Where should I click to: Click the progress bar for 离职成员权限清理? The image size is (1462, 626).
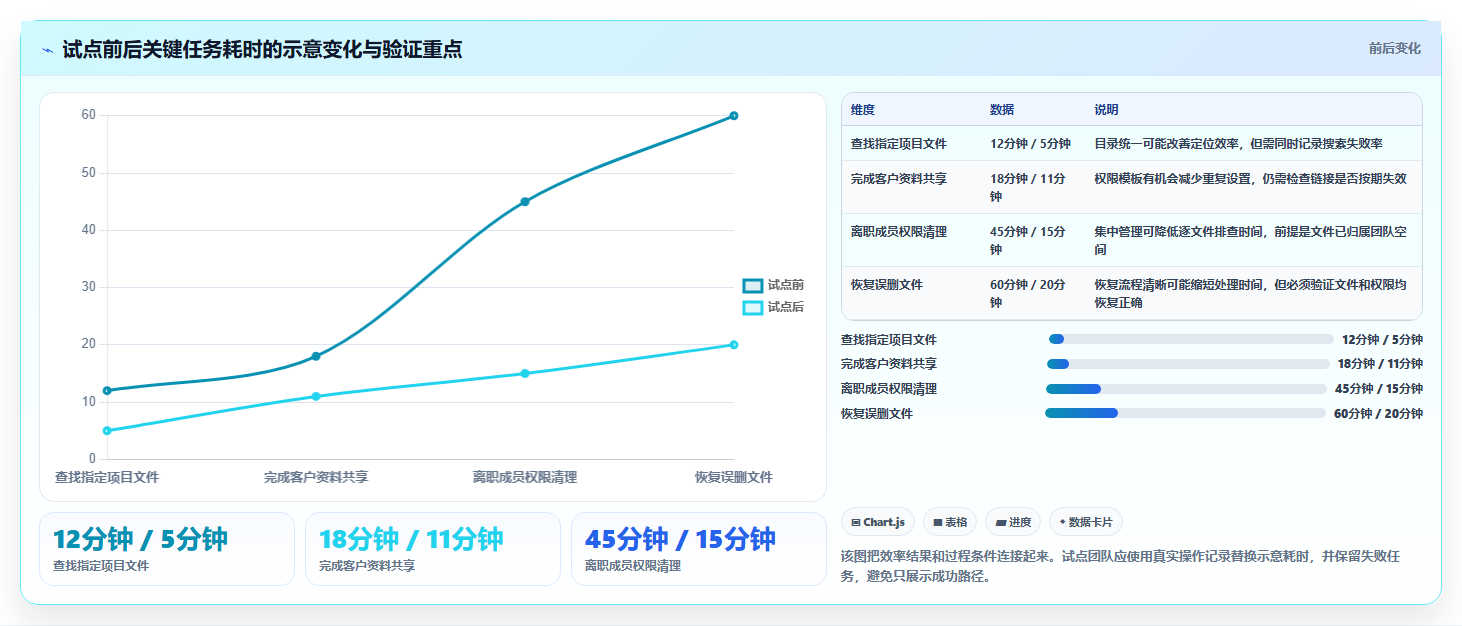1186,389
